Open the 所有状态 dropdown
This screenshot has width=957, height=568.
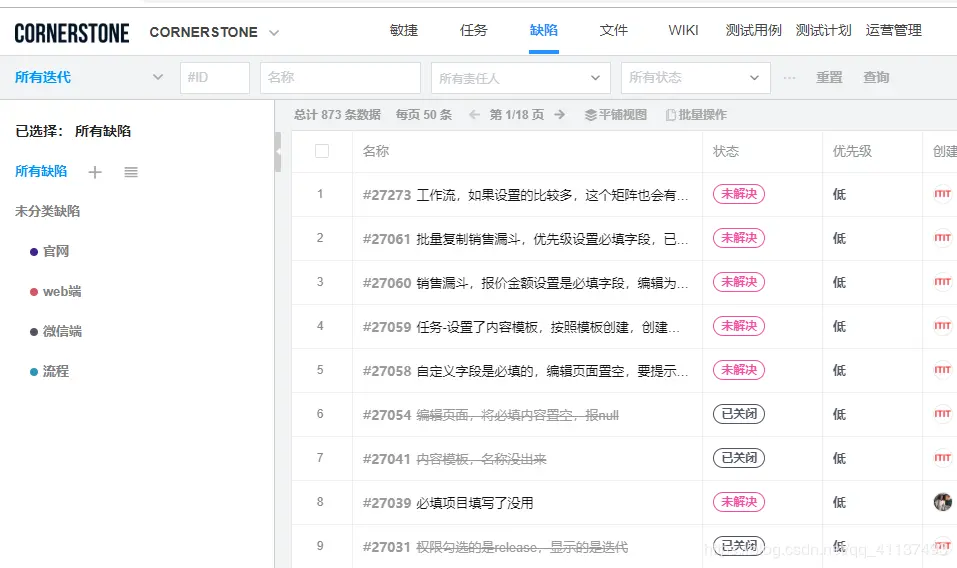[x=696, y=78]
